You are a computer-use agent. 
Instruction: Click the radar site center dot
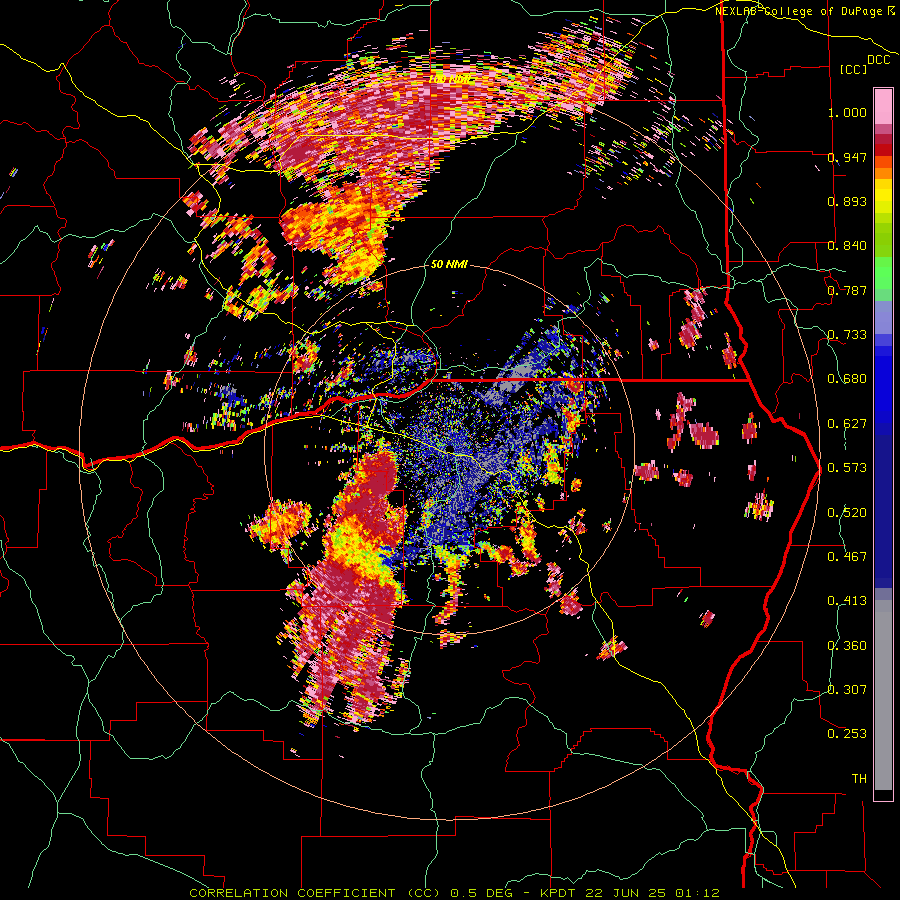pos(449,449)
